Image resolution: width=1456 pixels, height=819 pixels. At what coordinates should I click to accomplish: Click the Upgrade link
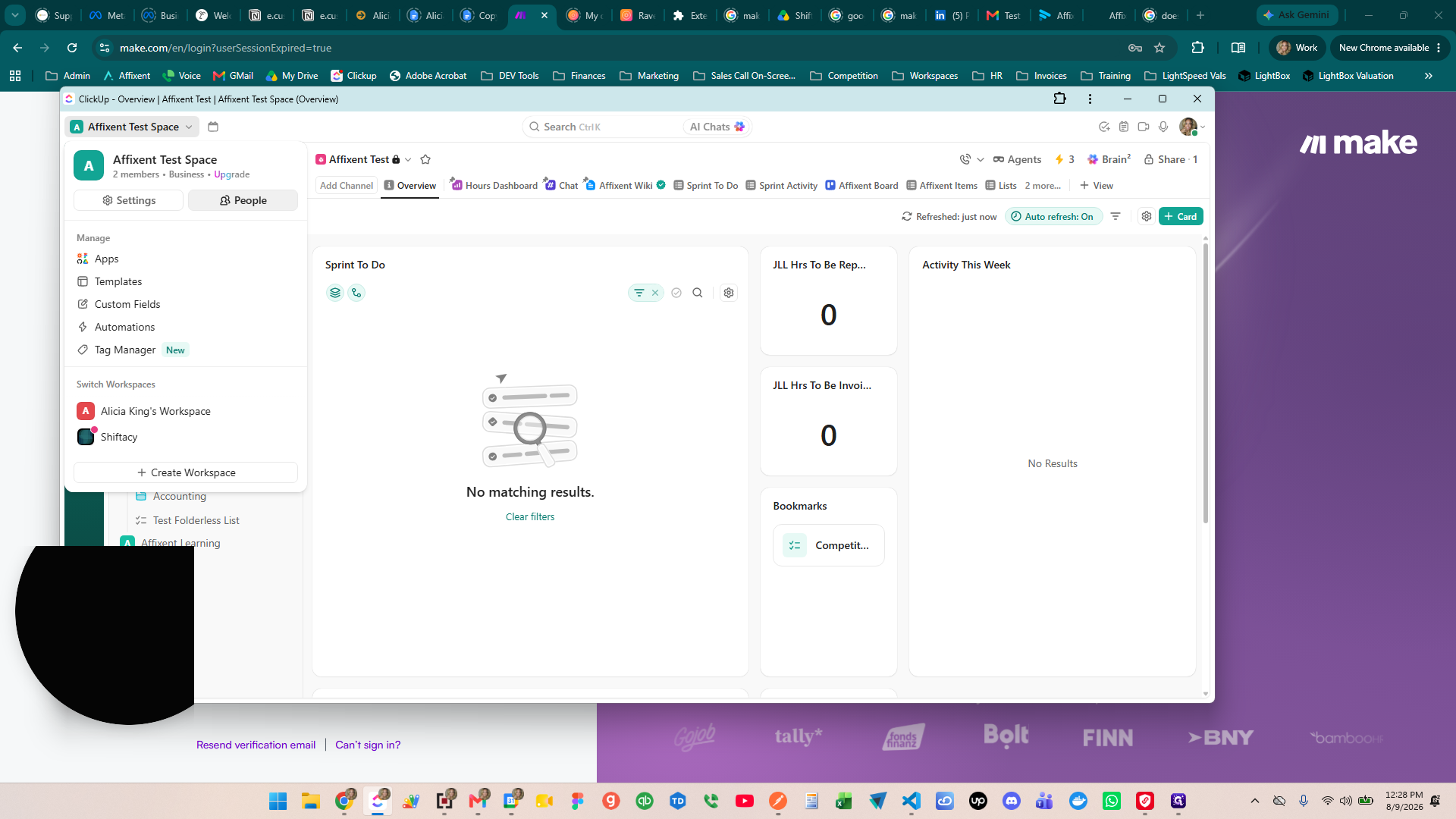point(231,174)
